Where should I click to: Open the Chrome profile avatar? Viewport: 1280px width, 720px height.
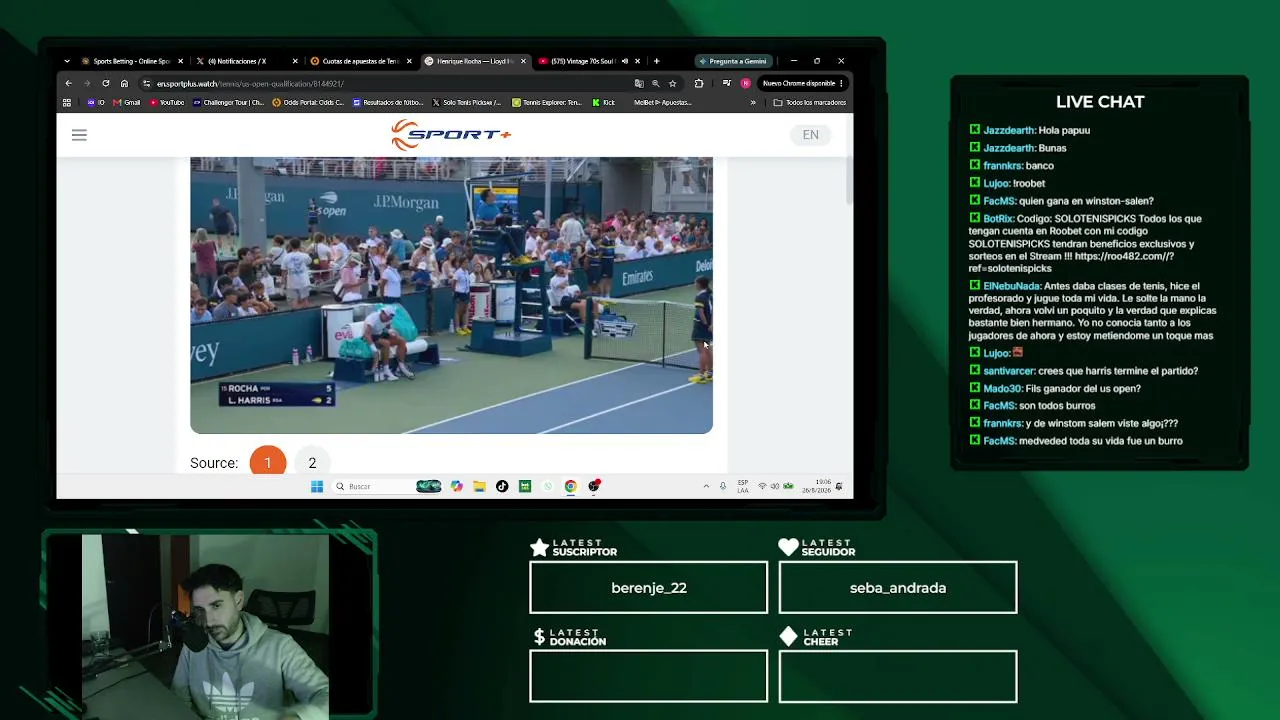(745, 83)
